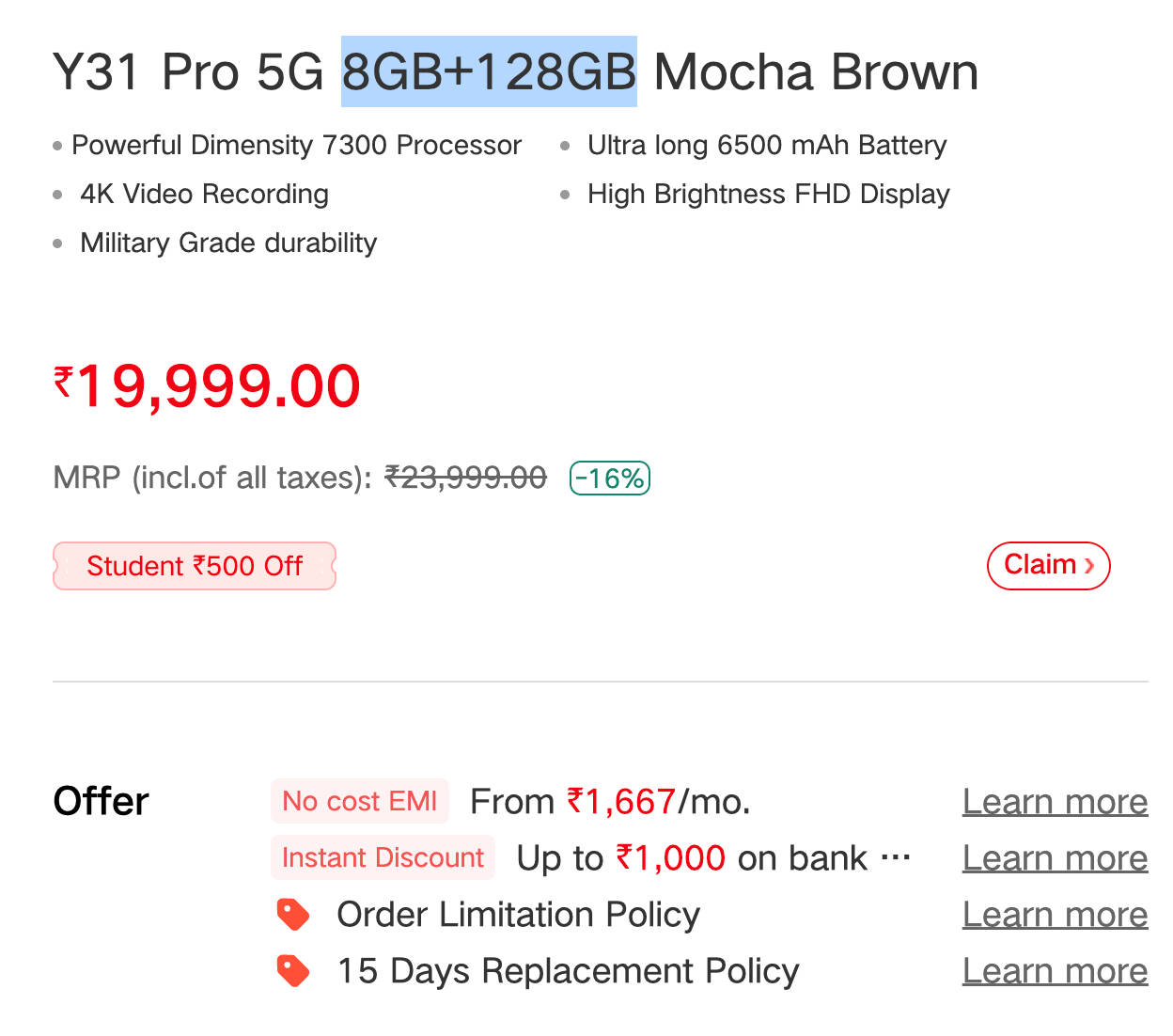Expand the truncated bank offer ellipsis
Viewport: 1173px width, 1036px height.
tap(896, 858)
